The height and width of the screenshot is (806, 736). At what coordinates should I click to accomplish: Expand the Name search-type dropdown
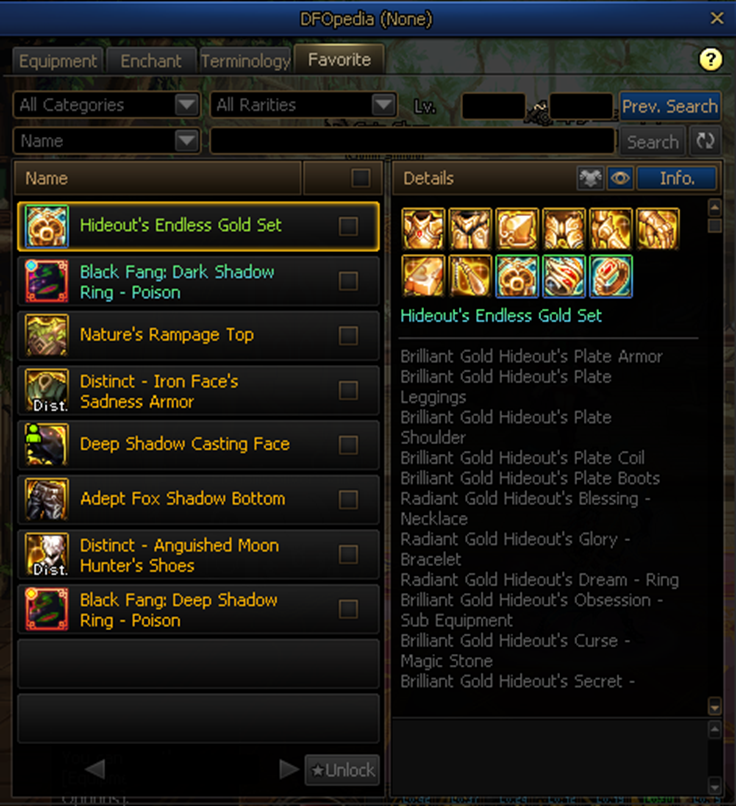click(x=106, y=141)
